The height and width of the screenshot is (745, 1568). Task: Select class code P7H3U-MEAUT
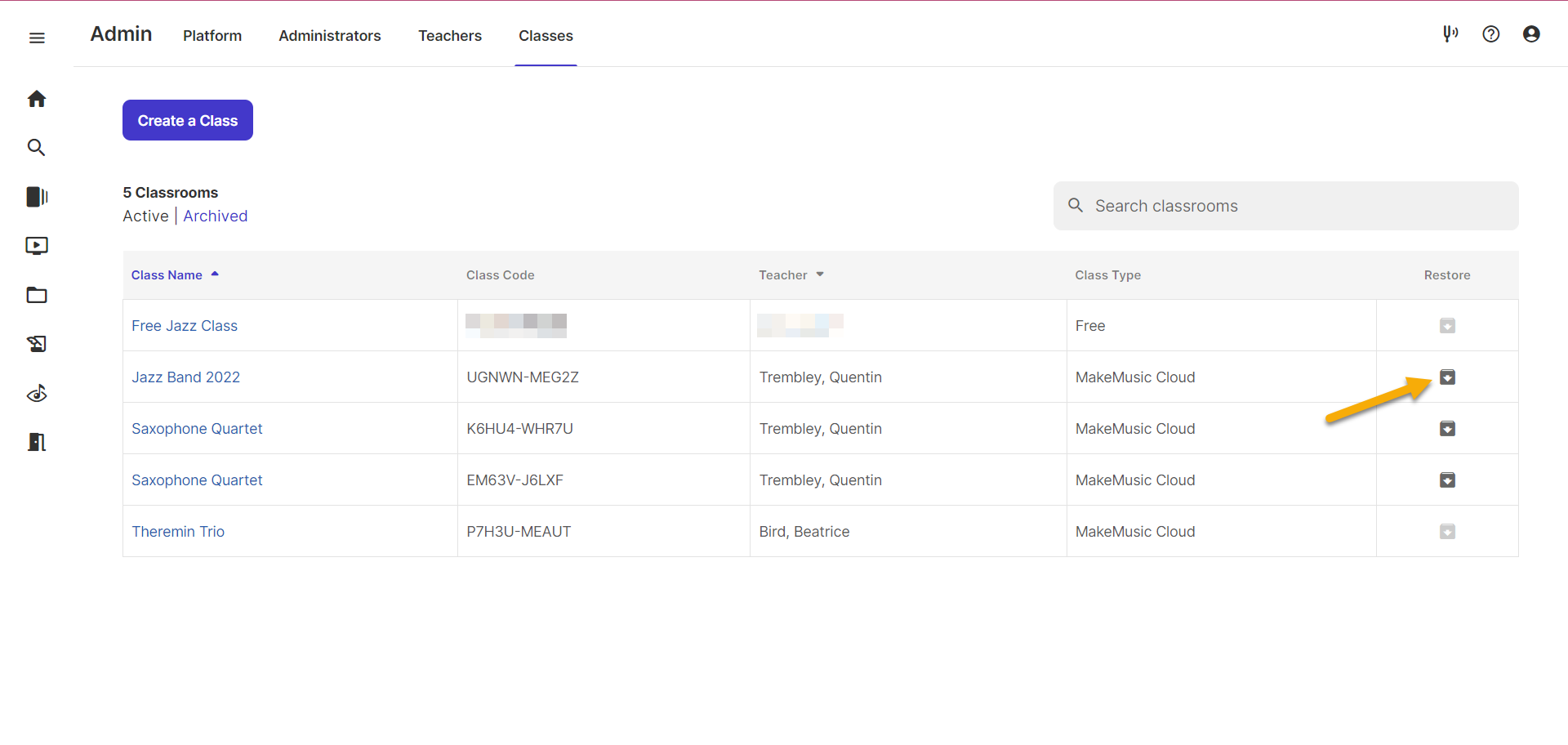coord(519,532)
